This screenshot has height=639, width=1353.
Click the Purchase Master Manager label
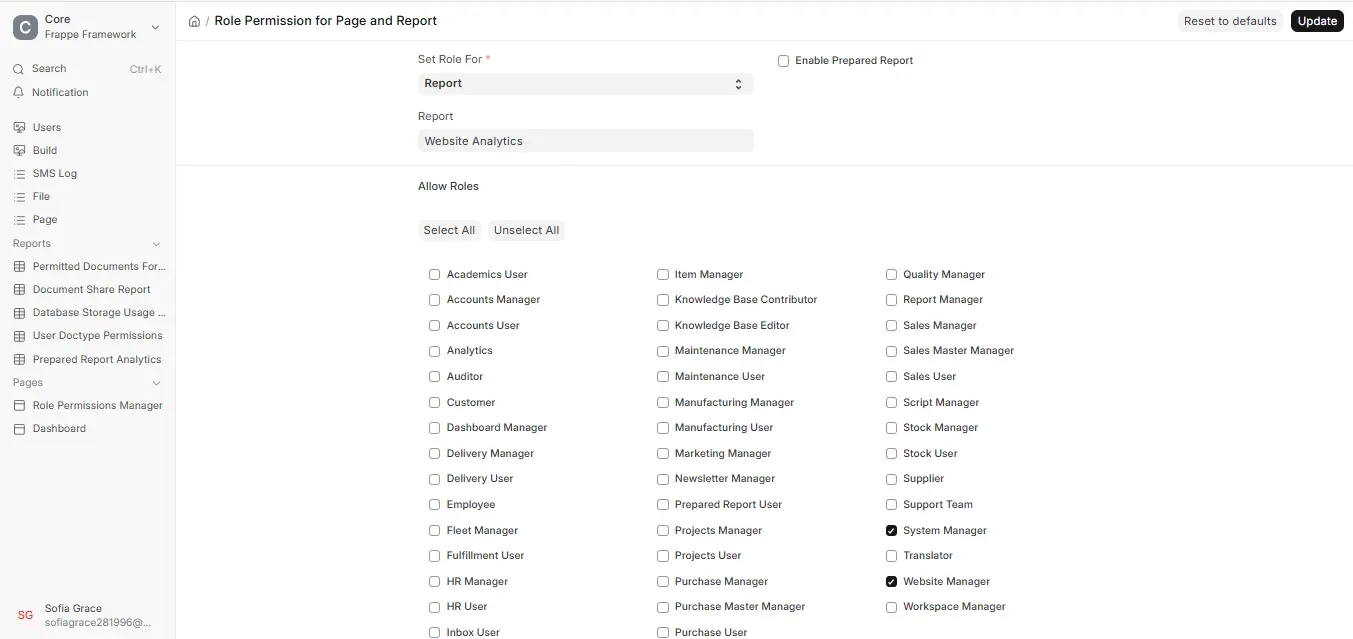740,606
